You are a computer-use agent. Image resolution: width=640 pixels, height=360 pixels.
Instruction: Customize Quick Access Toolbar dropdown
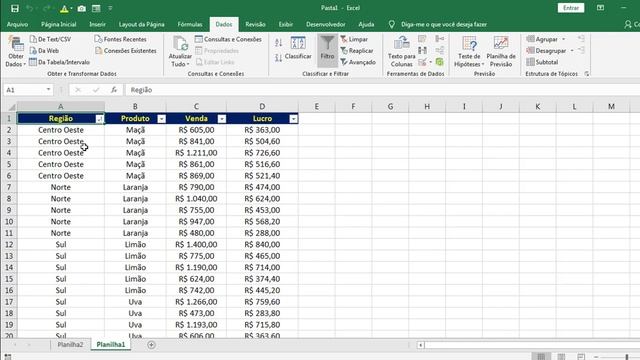[110, 8]
